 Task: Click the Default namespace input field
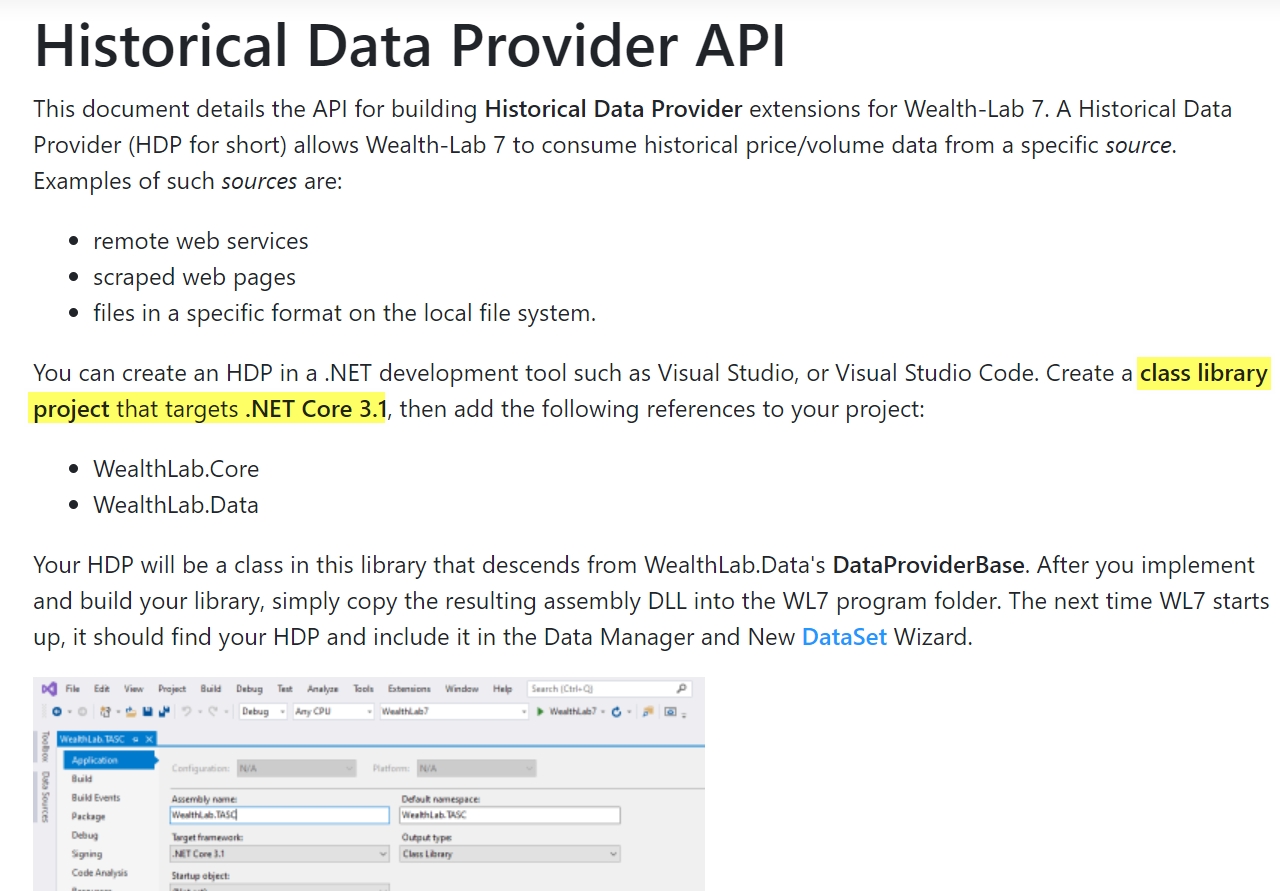click(510, 815)
